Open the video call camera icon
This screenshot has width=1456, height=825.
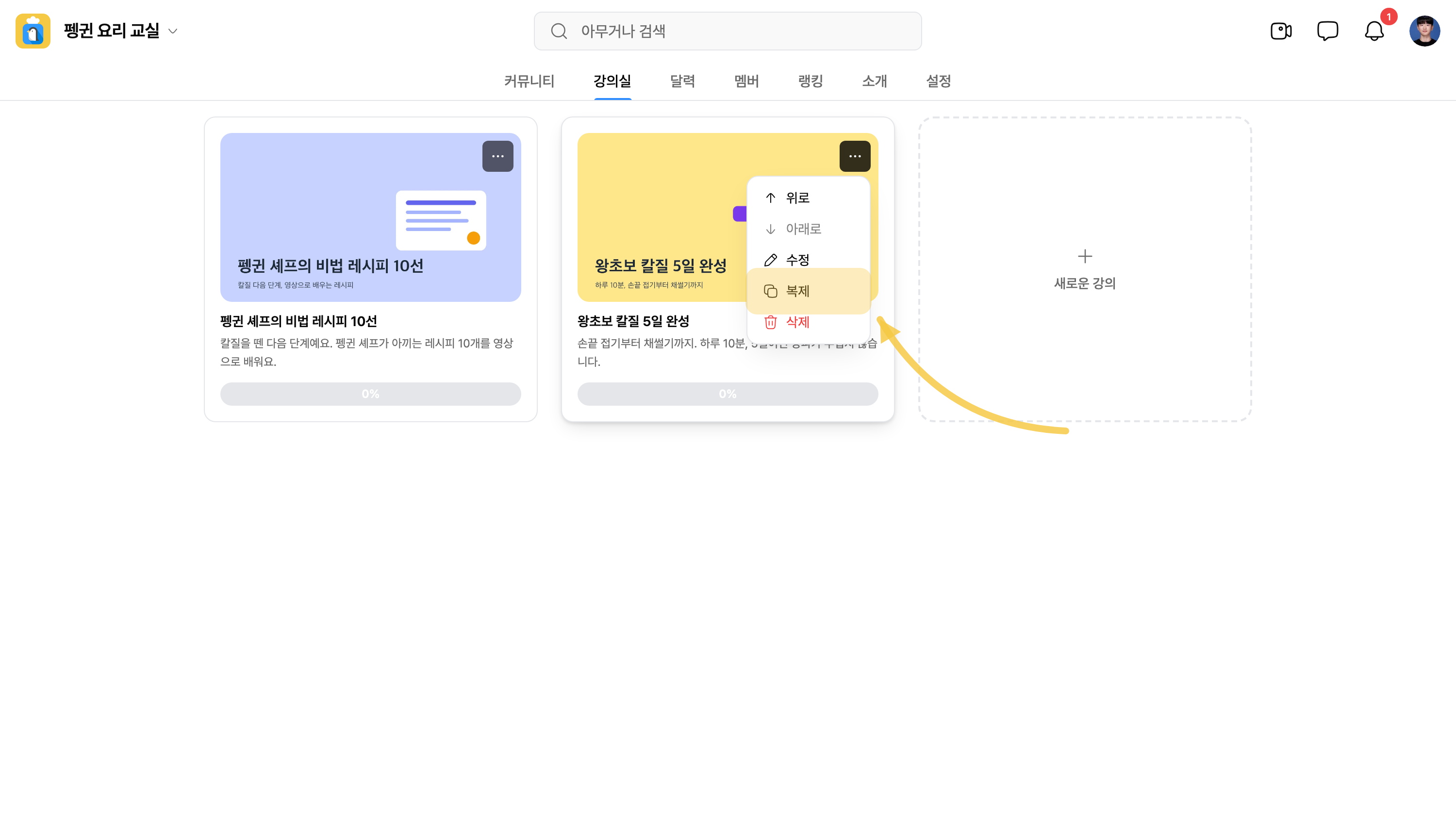pyautogui.click(x=1281, y=31)
